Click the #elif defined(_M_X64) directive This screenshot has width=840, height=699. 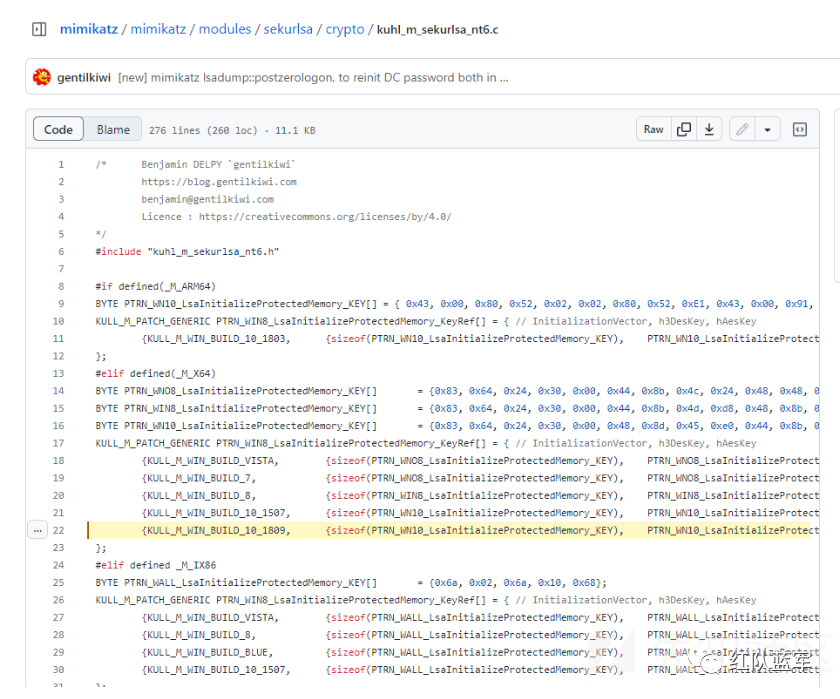(x=155, y=373)
